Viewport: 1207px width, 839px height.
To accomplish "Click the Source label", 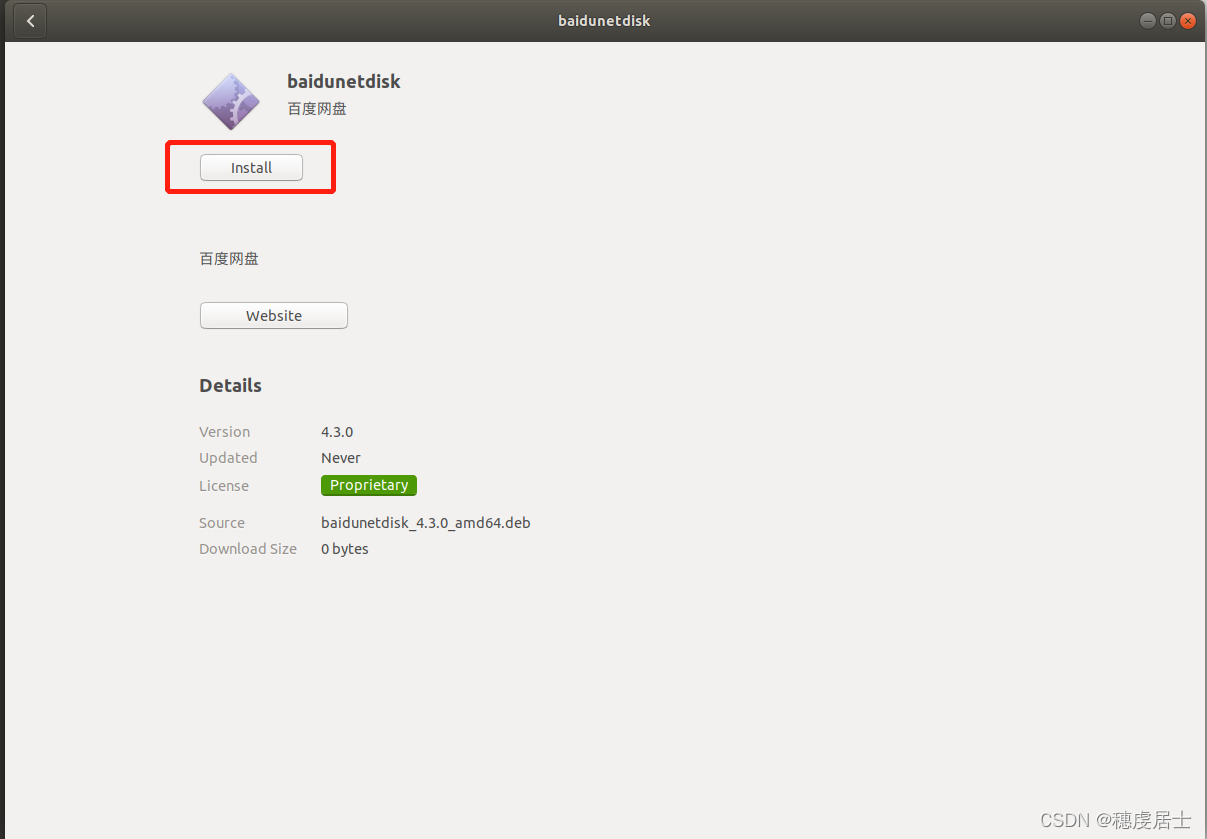I will (x=222, y=523).
